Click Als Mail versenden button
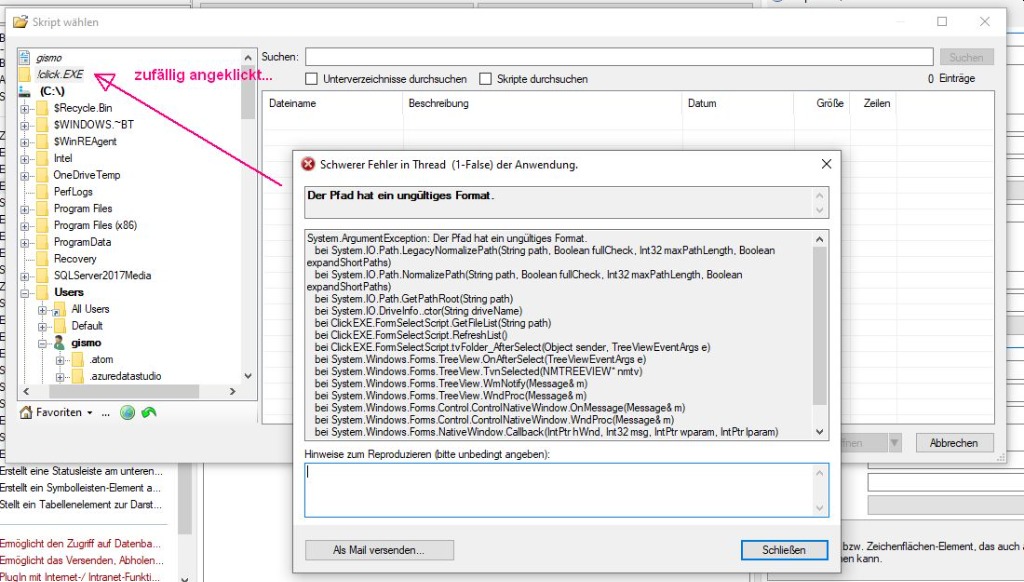The image size is (1024, 582). 379,550
